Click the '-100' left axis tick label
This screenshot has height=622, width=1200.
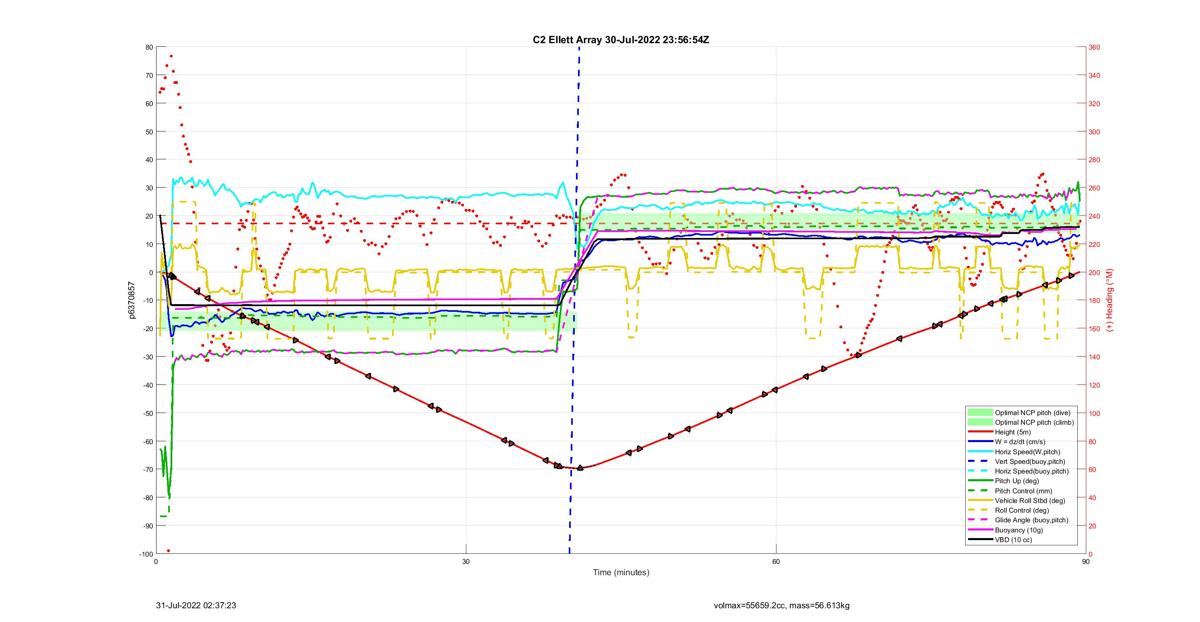tap(144, 554)
